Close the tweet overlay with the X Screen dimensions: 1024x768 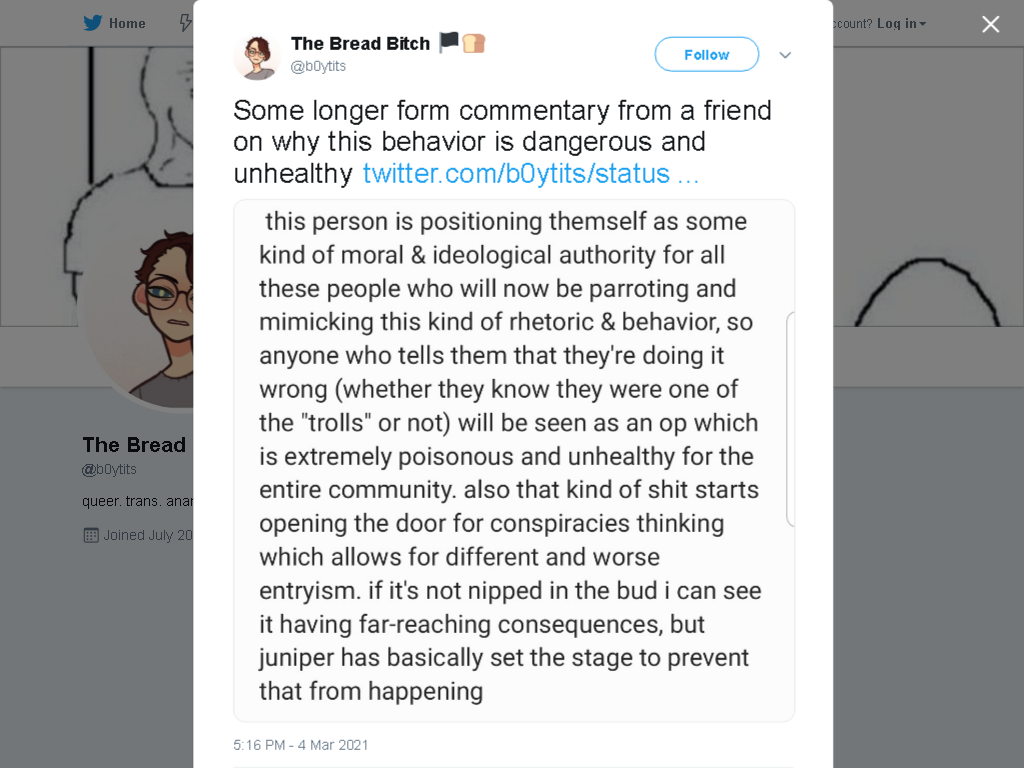point(991,24)
